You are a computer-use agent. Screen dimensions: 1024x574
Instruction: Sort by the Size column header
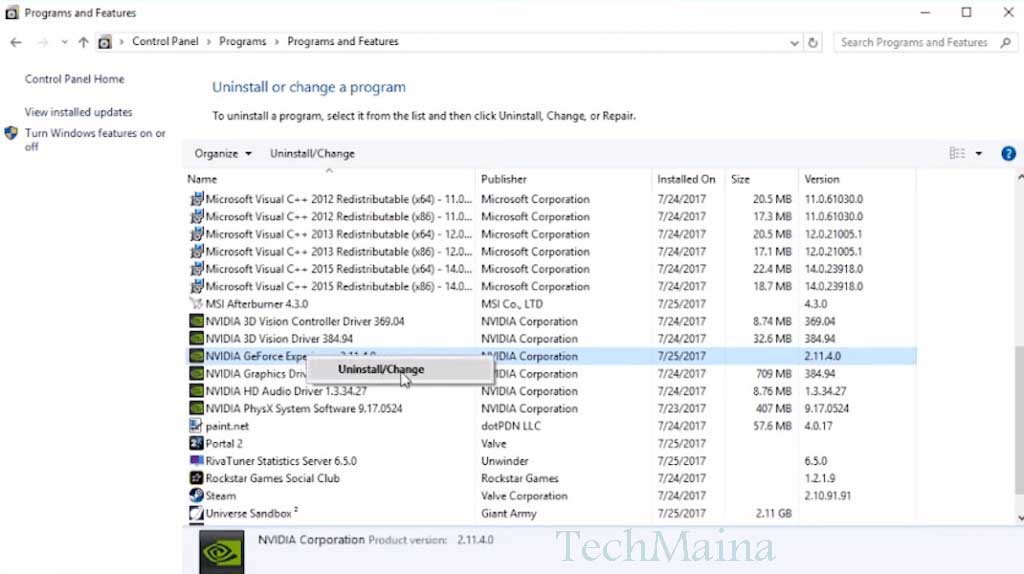pos(760,179)
